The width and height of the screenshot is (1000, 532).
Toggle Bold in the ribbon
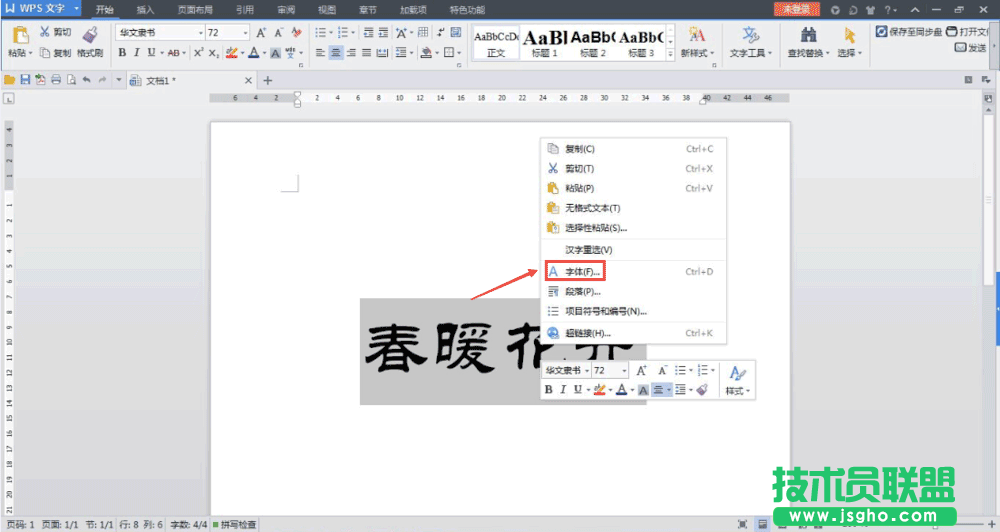click(122, 53)
